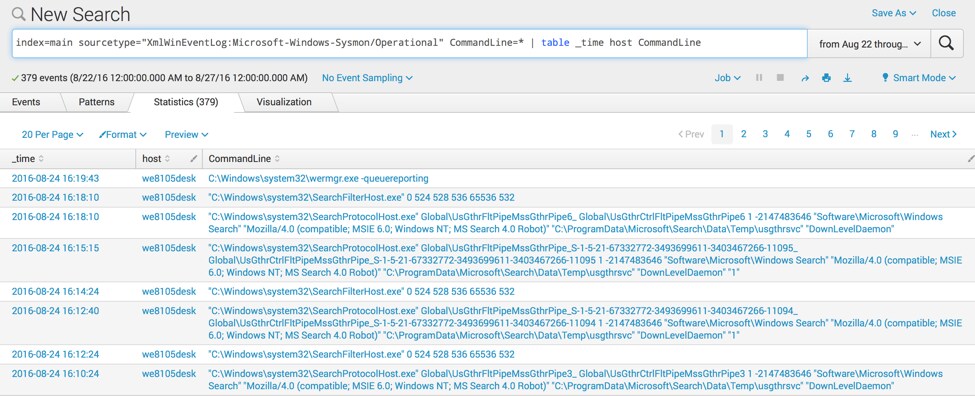Go to results page 9
Screen dimensions: 975x396
[x=895, y=134]
